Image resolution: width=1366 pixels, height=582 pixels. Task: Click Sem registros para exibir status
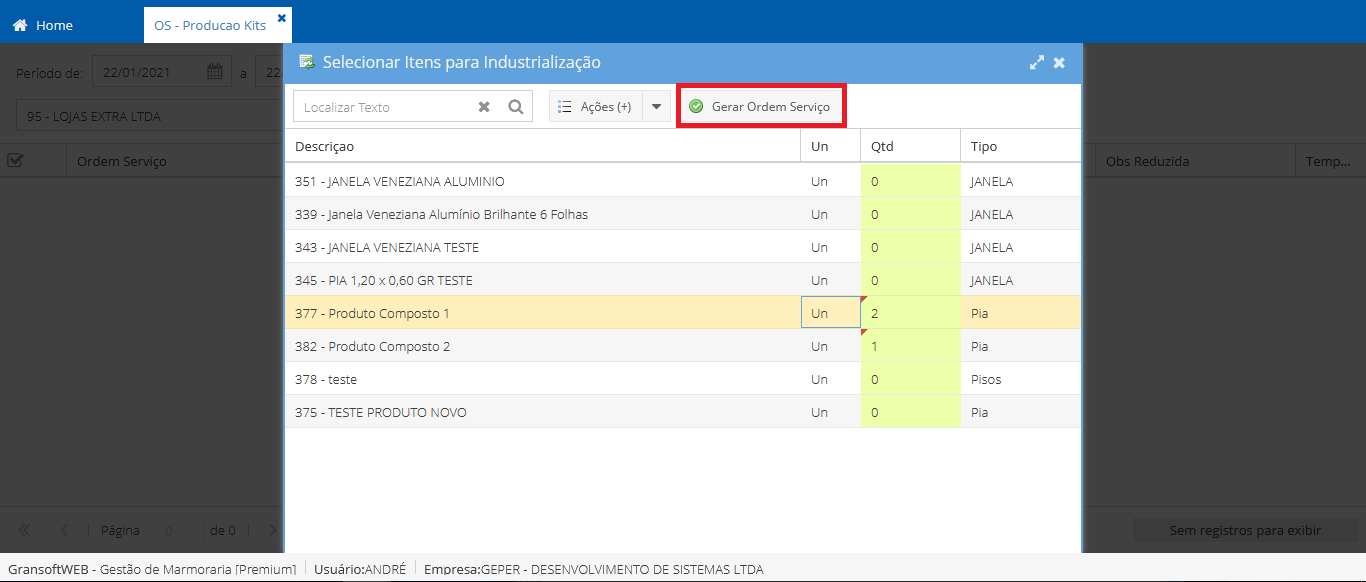1245,530
